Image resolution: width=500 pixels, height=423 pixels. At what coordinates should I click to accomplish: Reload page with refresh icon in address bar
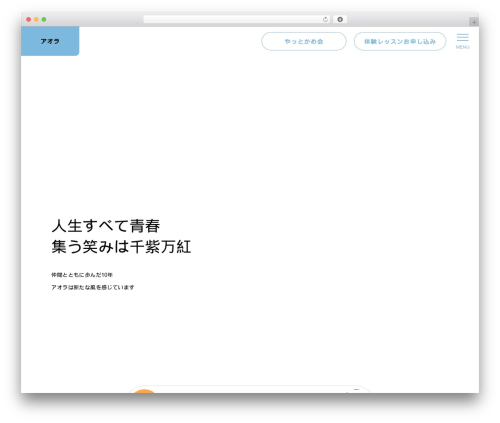[325, 19]
